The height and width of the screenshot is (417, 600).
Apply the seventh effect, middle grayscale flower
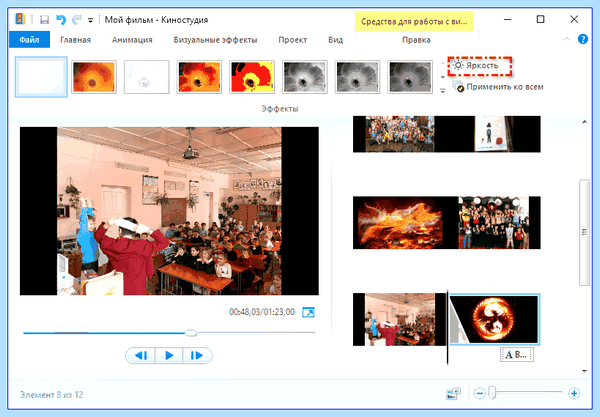(x=358, y=77)
